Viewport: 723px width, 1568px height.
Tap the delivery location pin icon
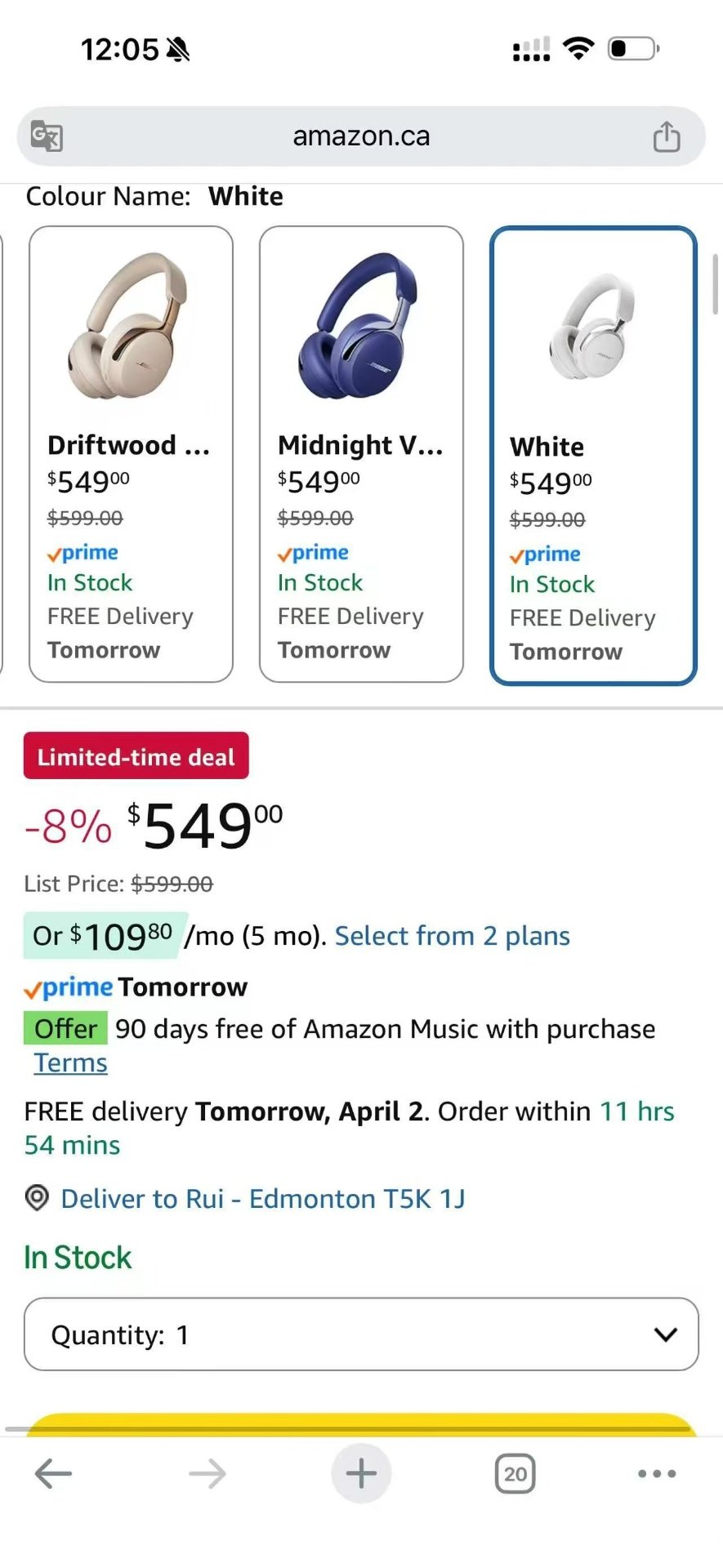click(38, 1198)
